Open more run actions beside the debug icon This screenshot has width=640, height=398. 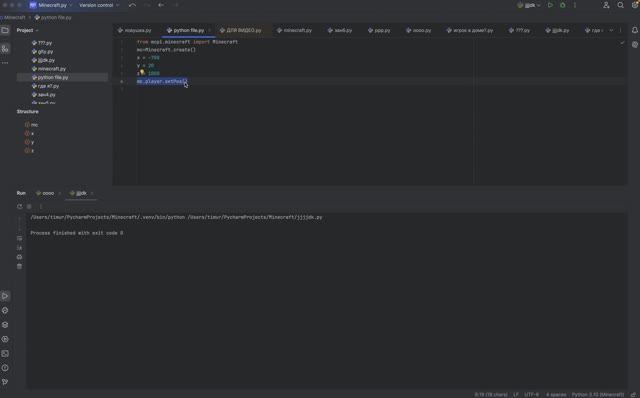coord(575,5)
